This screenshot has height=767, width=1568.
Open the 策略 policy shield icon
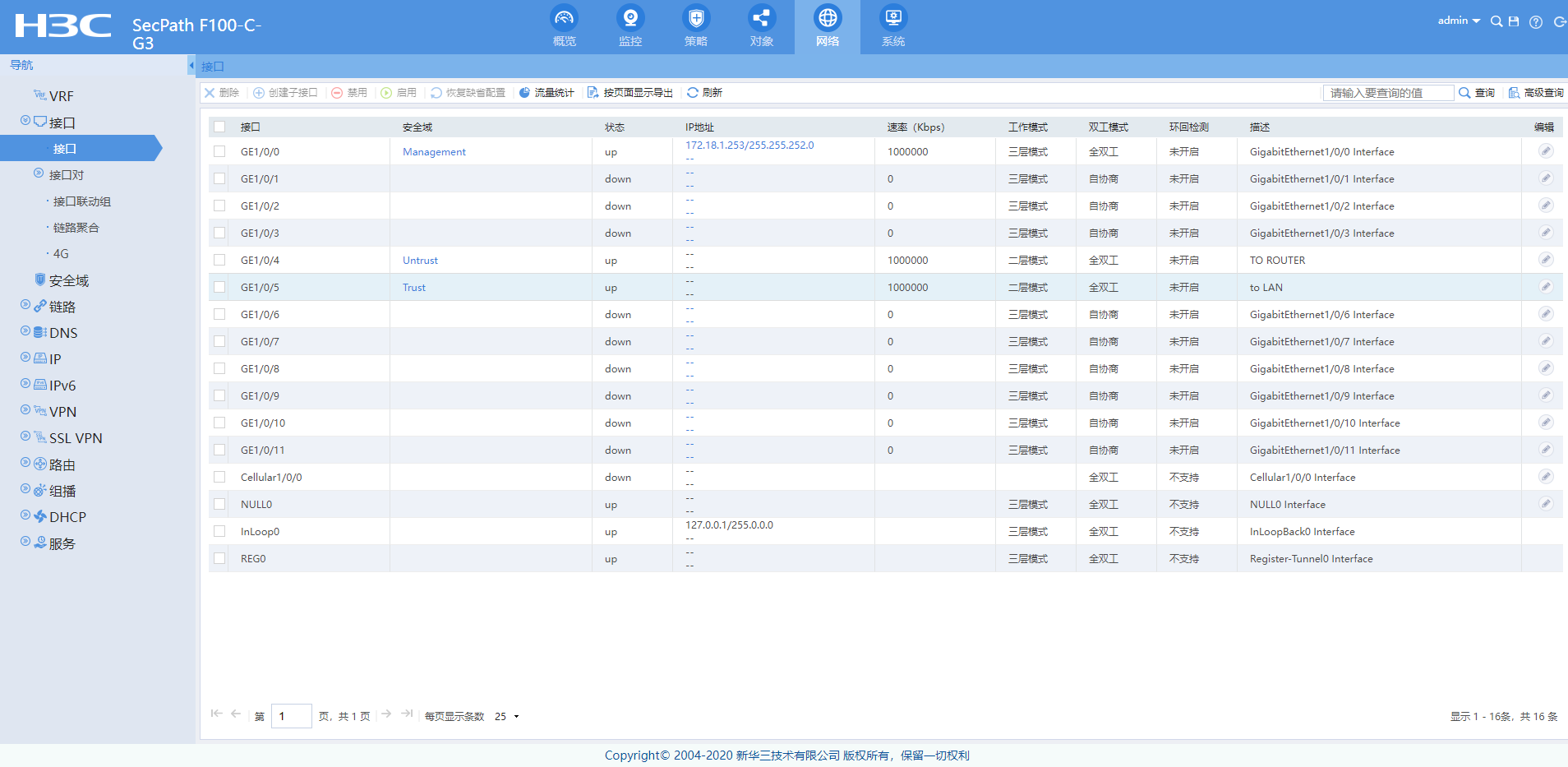pyautogui.click(x=695, y=19)
